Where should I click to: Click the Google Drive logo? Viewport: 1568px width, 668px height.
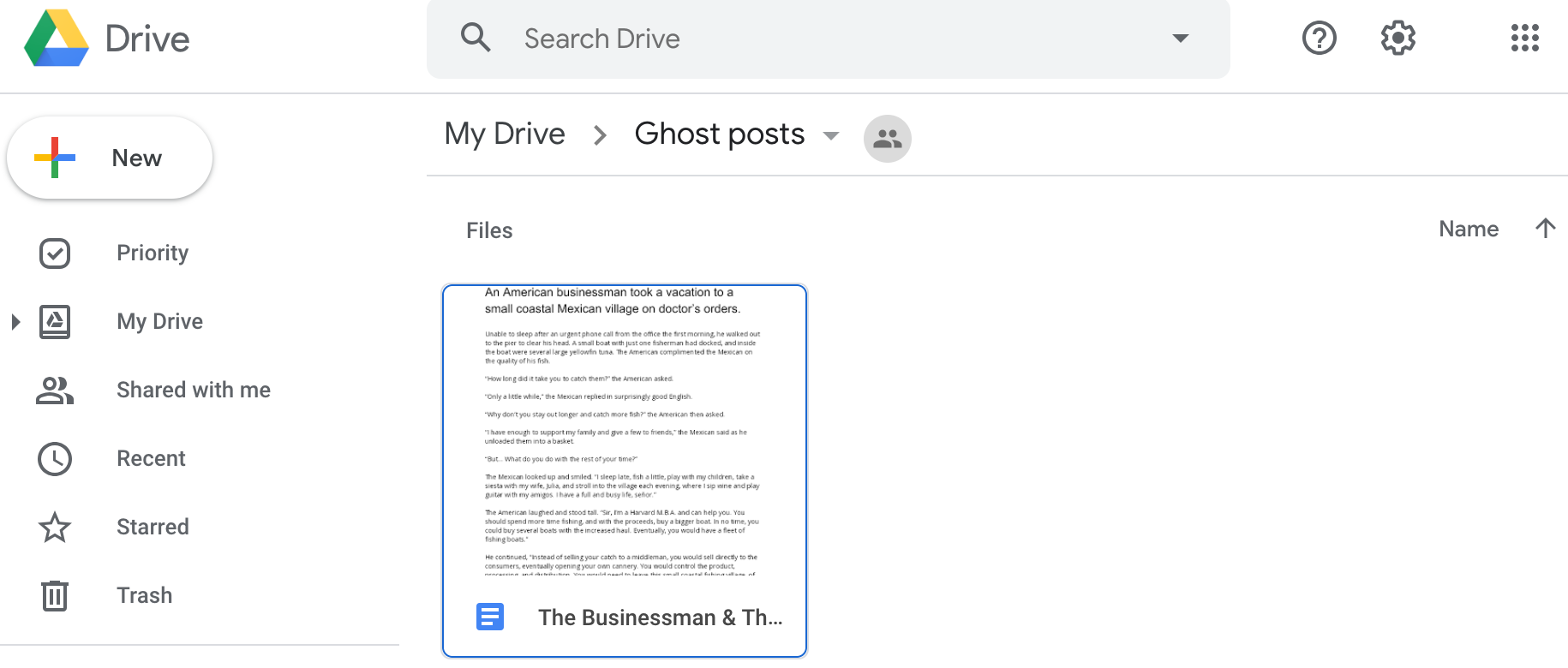tap(57, 39)
